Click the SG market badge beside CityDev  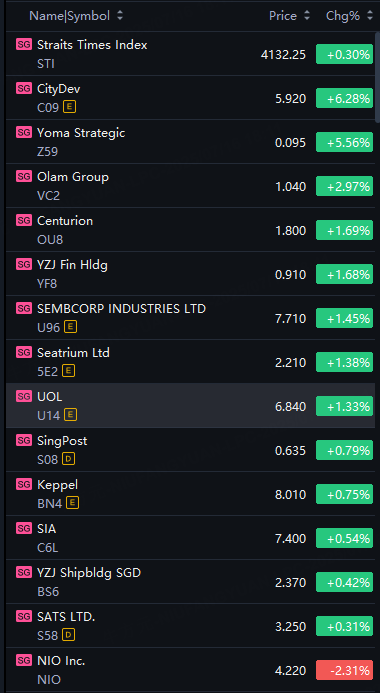point(24,88)
